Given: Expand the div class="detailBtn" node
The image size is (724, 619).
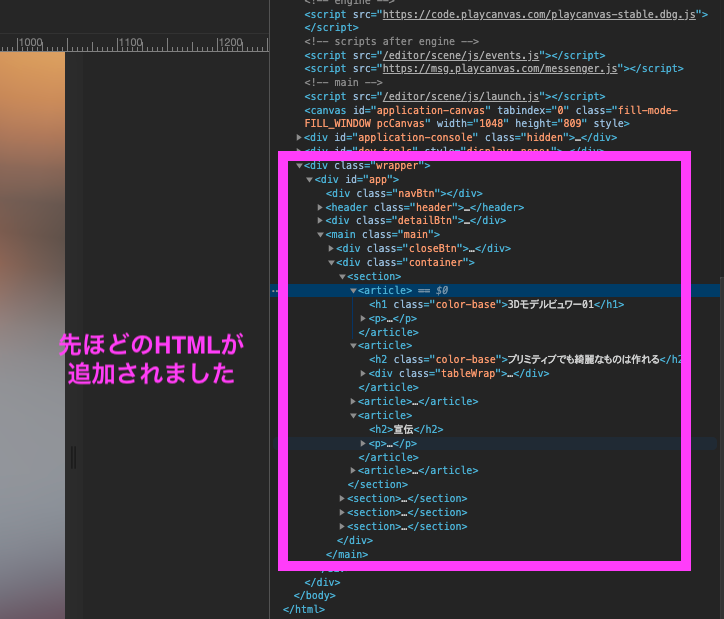Looking at the screenshot, I should 320,221.
